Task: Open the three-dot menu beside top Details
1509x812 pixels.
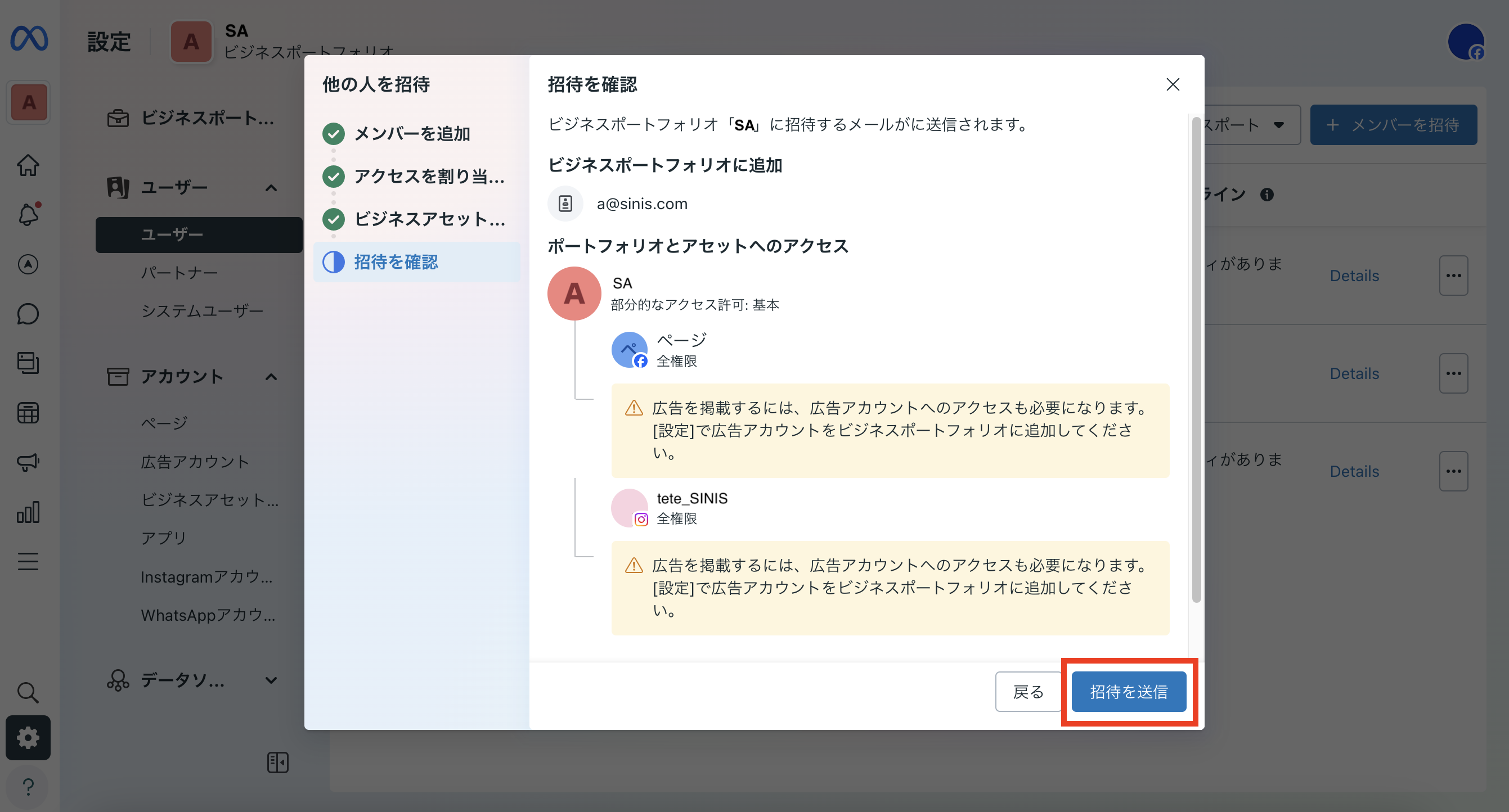Action: click(x=1454, y=274)
